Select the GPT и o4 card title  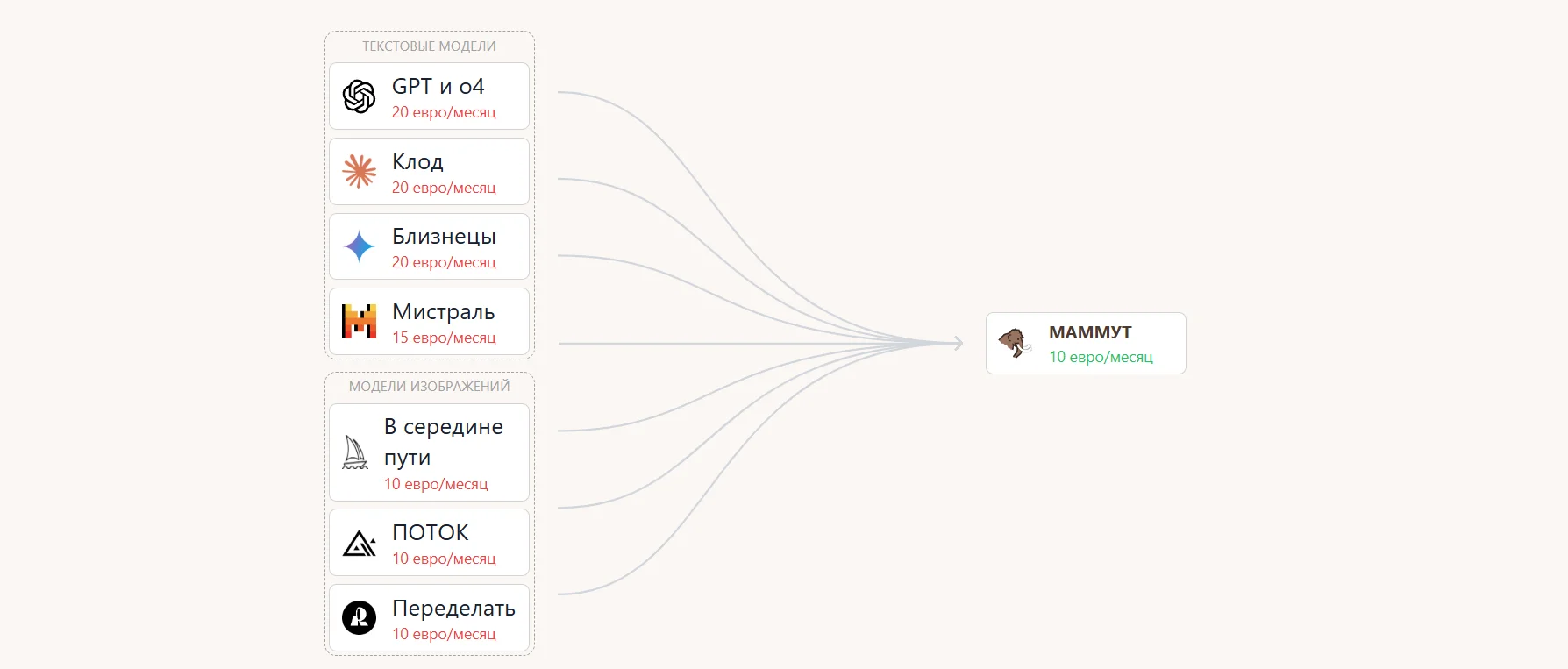(438, 86)
